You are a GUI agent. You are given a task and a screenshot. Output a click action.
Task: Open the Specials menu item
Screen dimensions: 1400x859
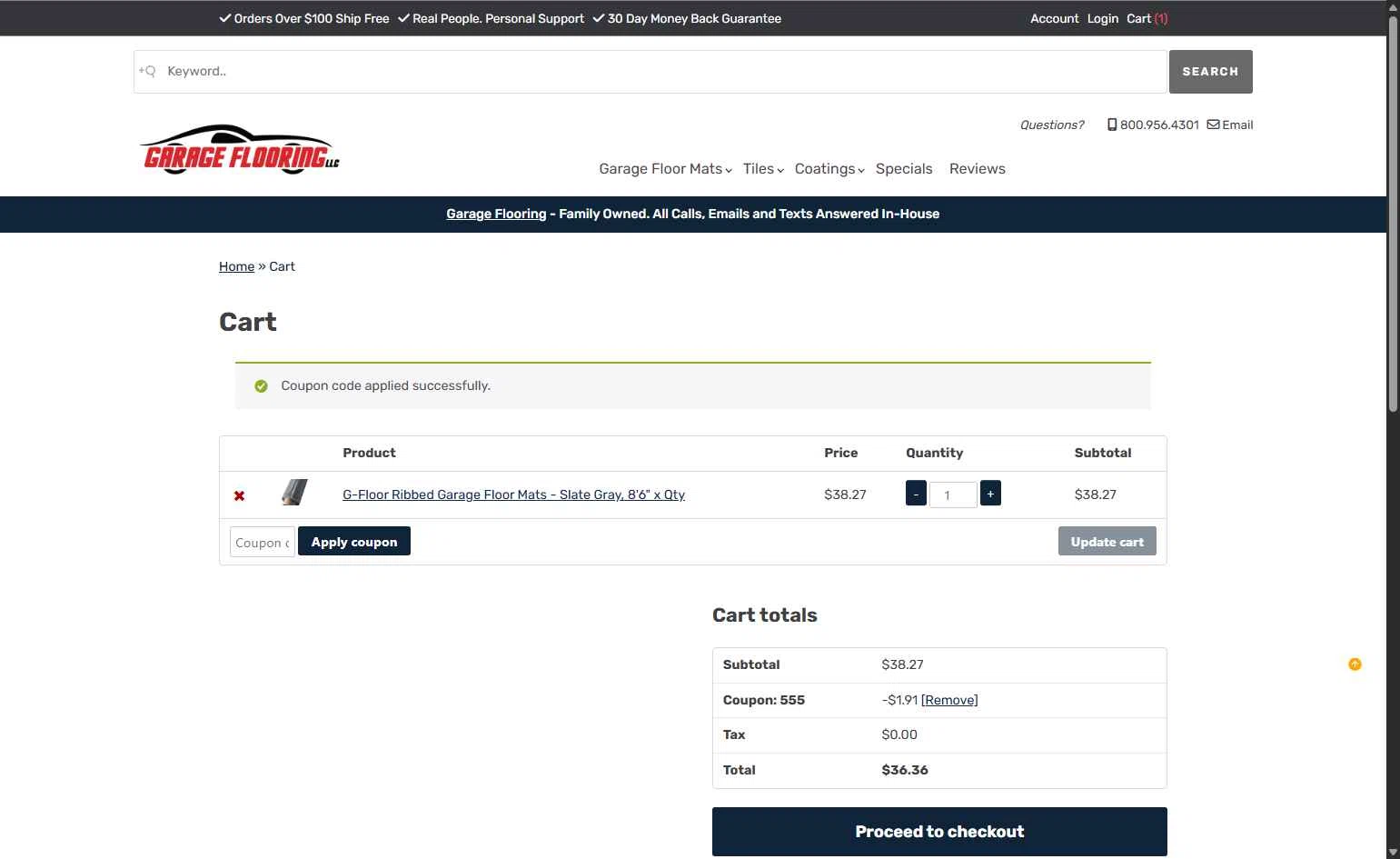tap(904, 169)
